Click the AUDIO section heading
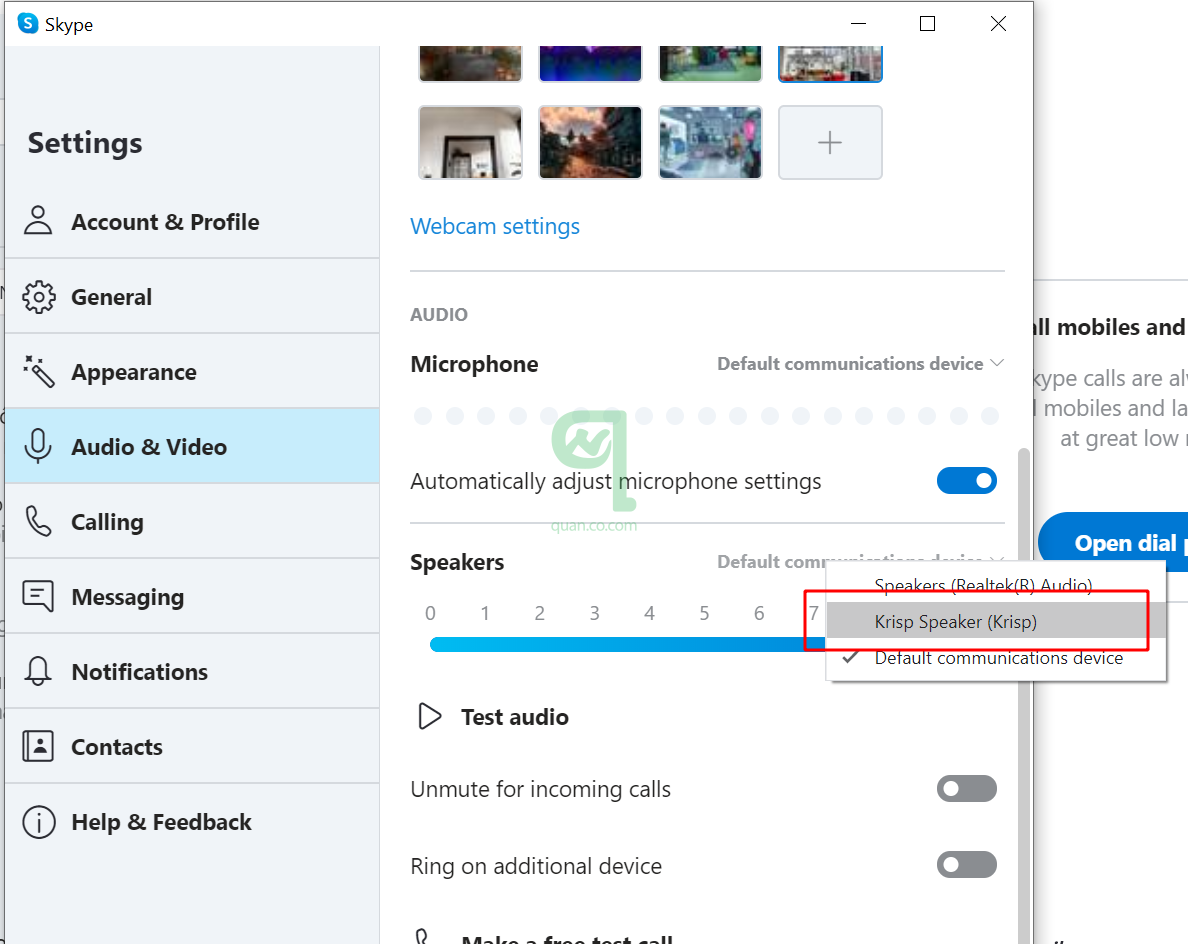 tap(439, 314)
